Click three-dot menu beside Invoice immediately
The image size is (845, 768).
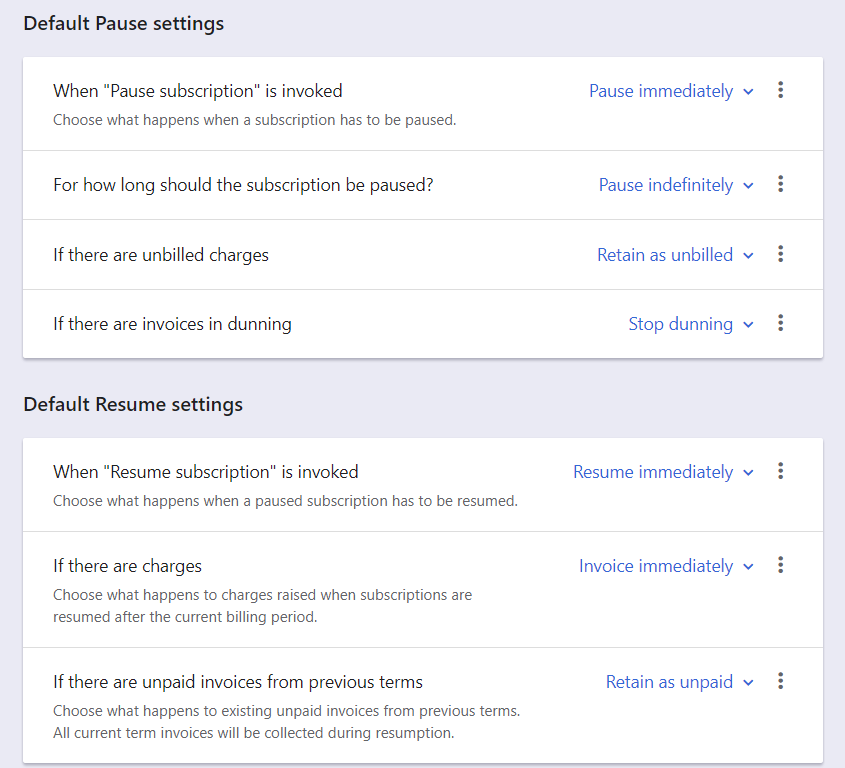[x=781, y=566]
